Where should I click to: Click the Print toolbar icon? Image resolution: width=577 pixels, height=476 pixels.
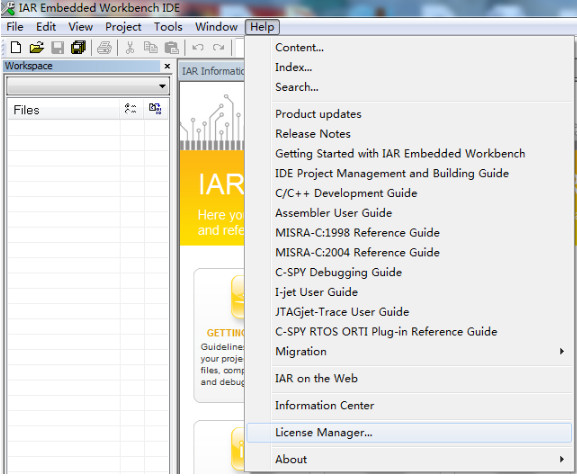(x=104, y=48)
